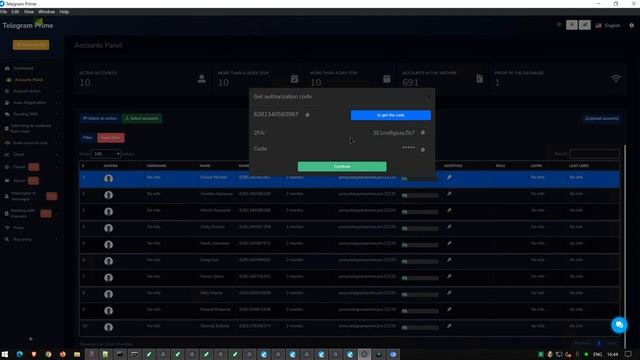640x360 pixels.
Task: Open the Edit menu
Action: (16, 12)
